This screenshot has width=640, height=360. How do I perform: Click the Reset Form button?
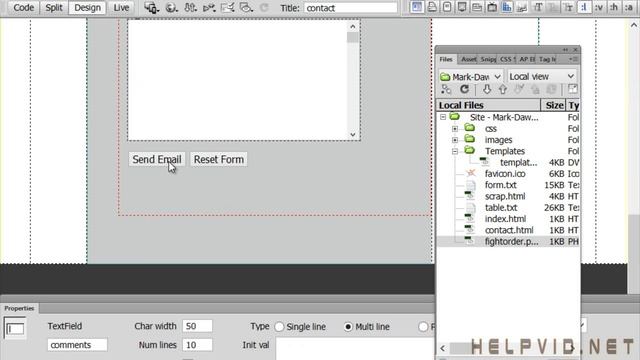pyautogui.click(x=219, y=159)
